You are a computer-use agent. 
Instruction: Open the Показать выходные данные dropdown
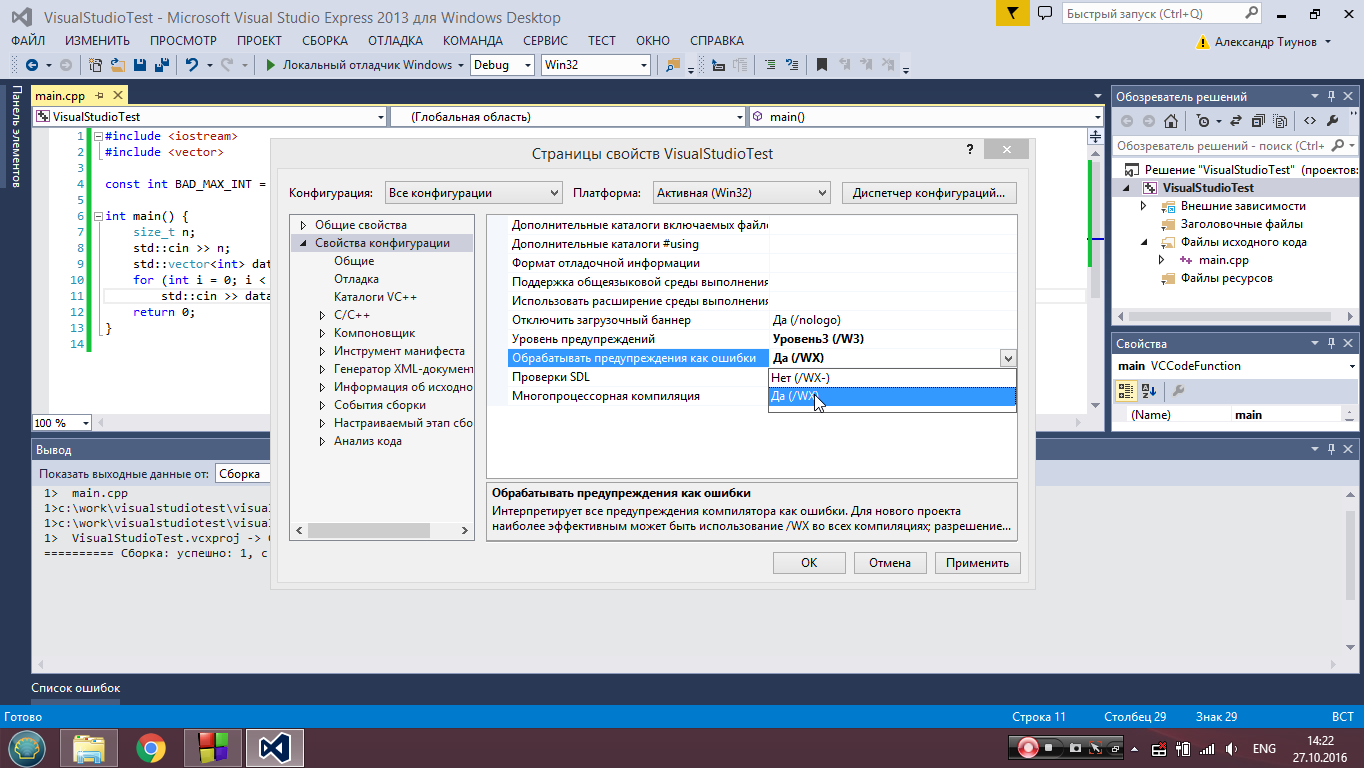point(244,474)
